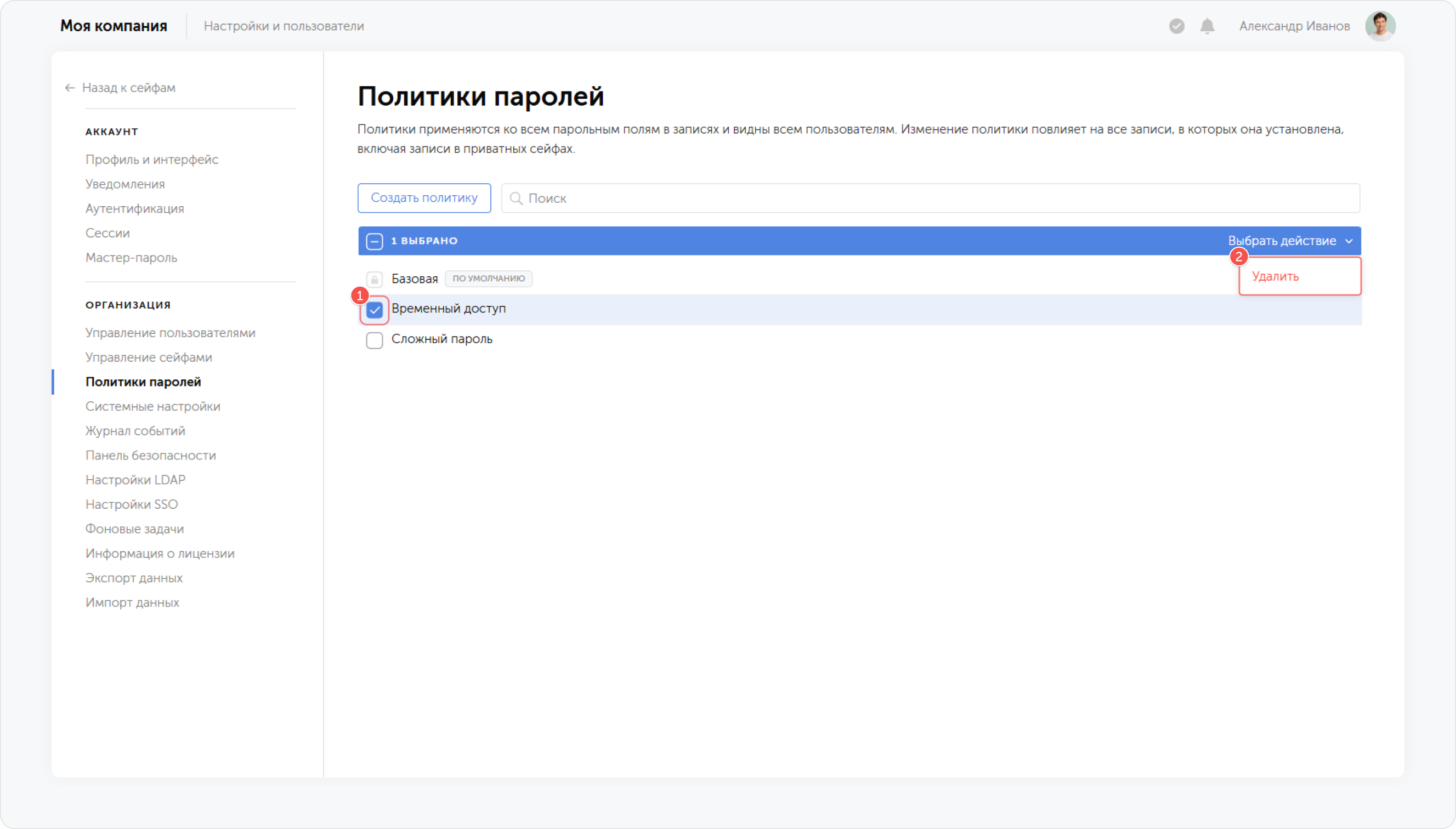This screenshot has height=829, width=1456.
Task: Open Экспорт данных section
Action: [134, 577]
